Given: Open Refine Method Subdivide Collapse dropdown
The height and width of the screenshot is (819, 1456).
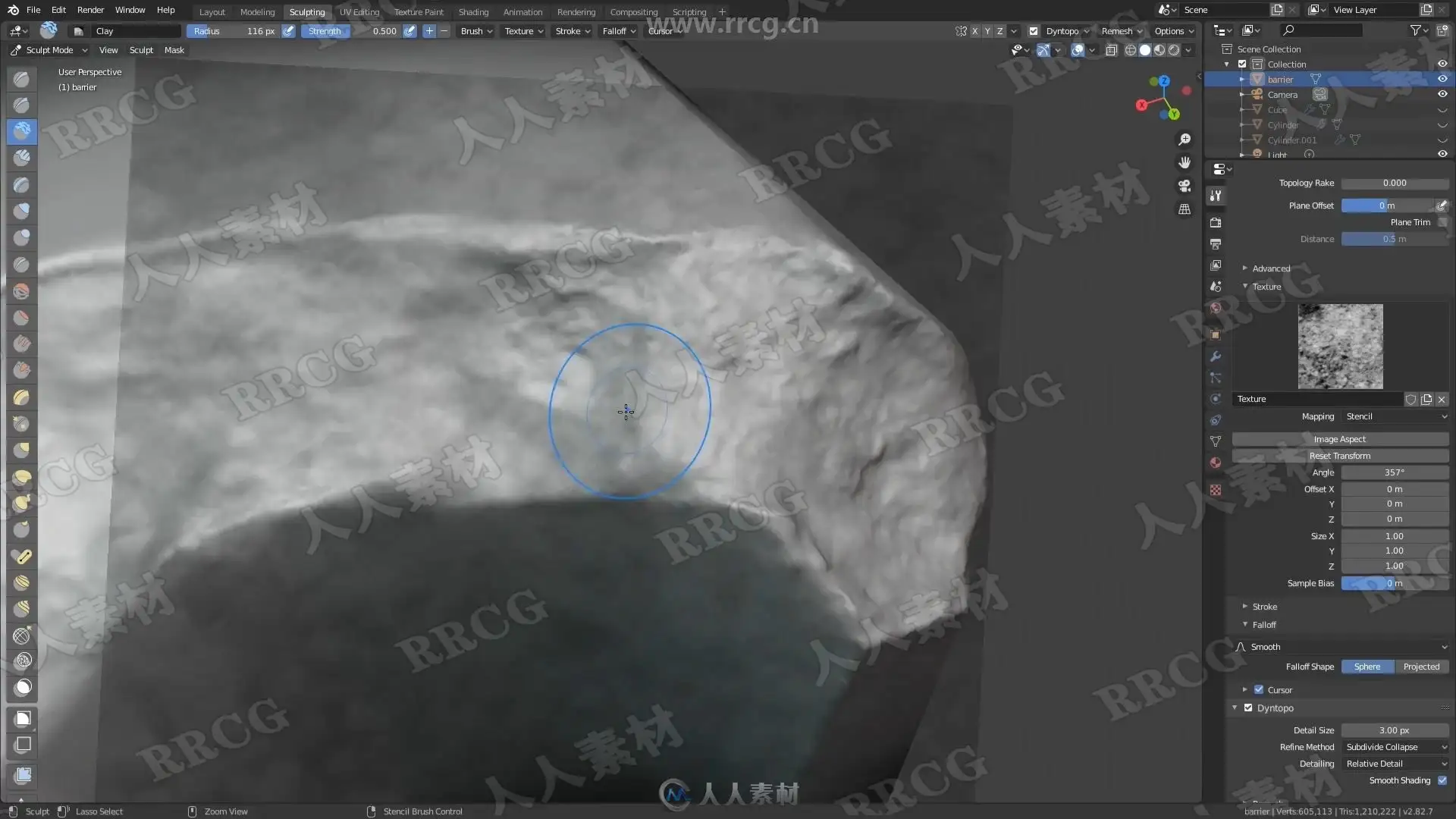Looking at the screenshot, I should pyautogui.click(x=1395, y=747).
